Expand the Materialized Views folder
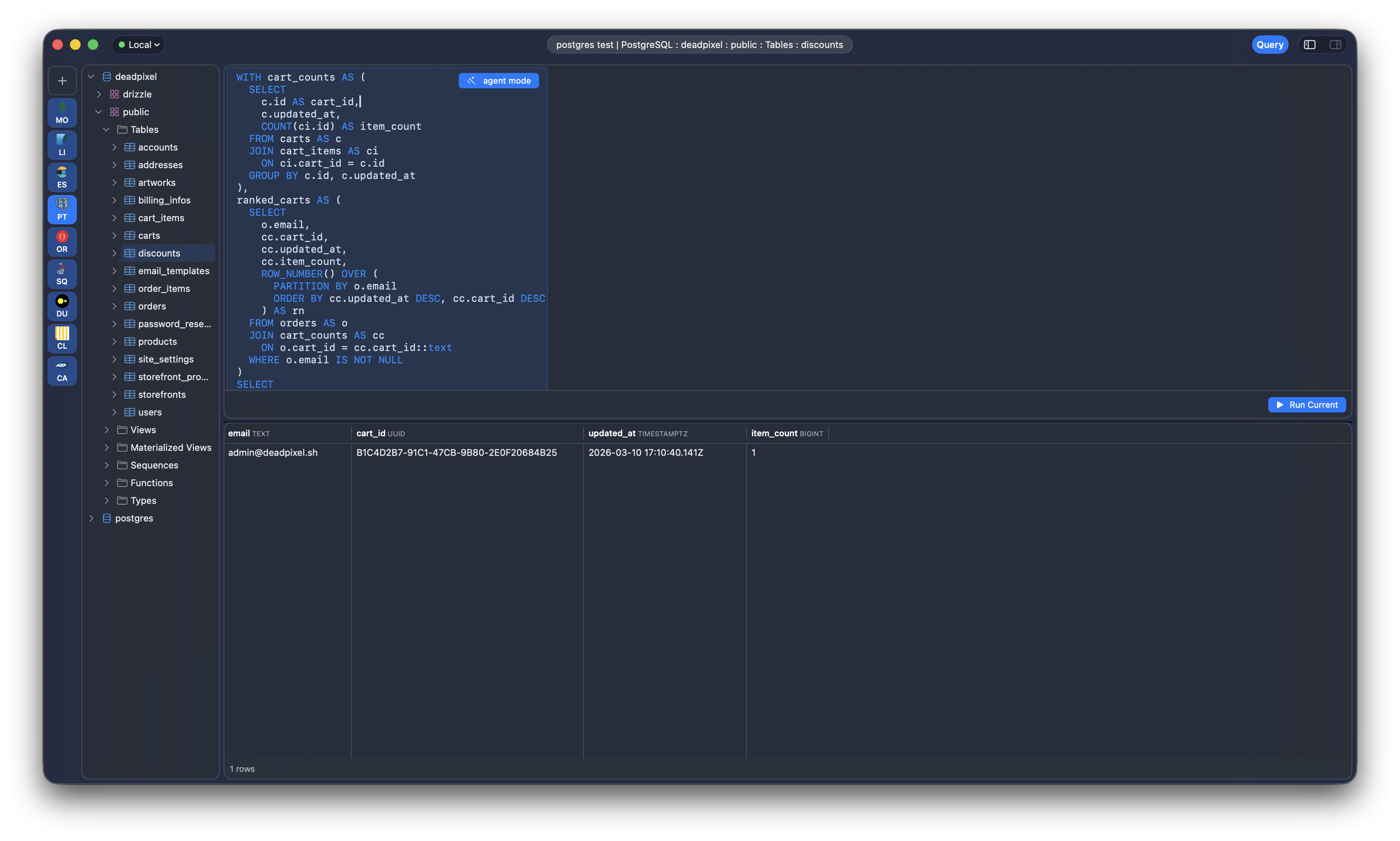The width and height of the screenshot is (1400, 841). coord(106,448)
